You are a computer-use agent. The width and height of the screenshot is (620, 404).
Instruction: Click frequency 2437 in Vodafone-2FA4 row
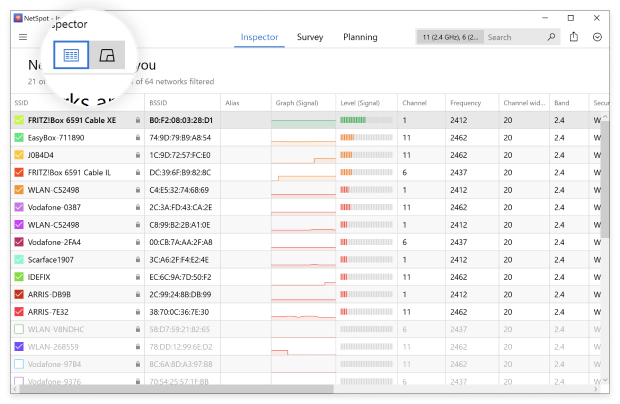459,242
